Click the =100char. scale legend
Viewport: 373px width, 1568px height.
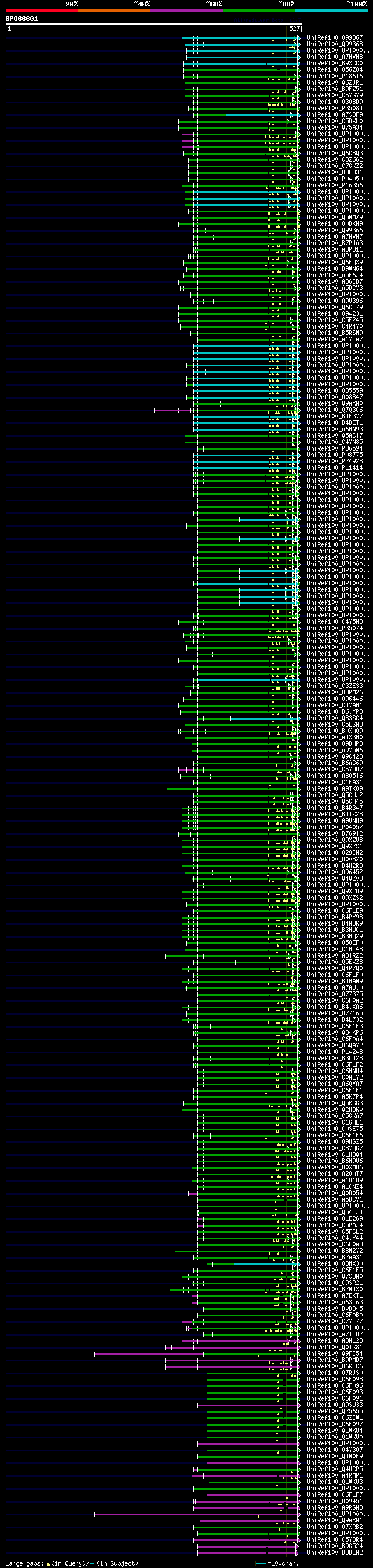point(278,1563)
